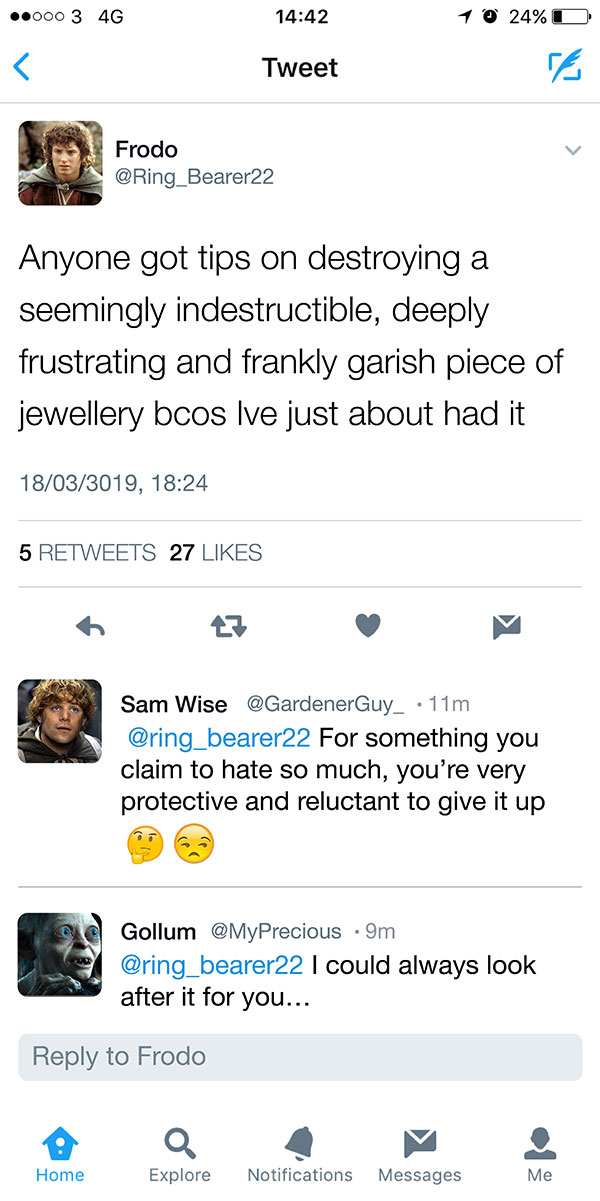
Task: Go to the Messages tab
Action: tap(420, 1155)
